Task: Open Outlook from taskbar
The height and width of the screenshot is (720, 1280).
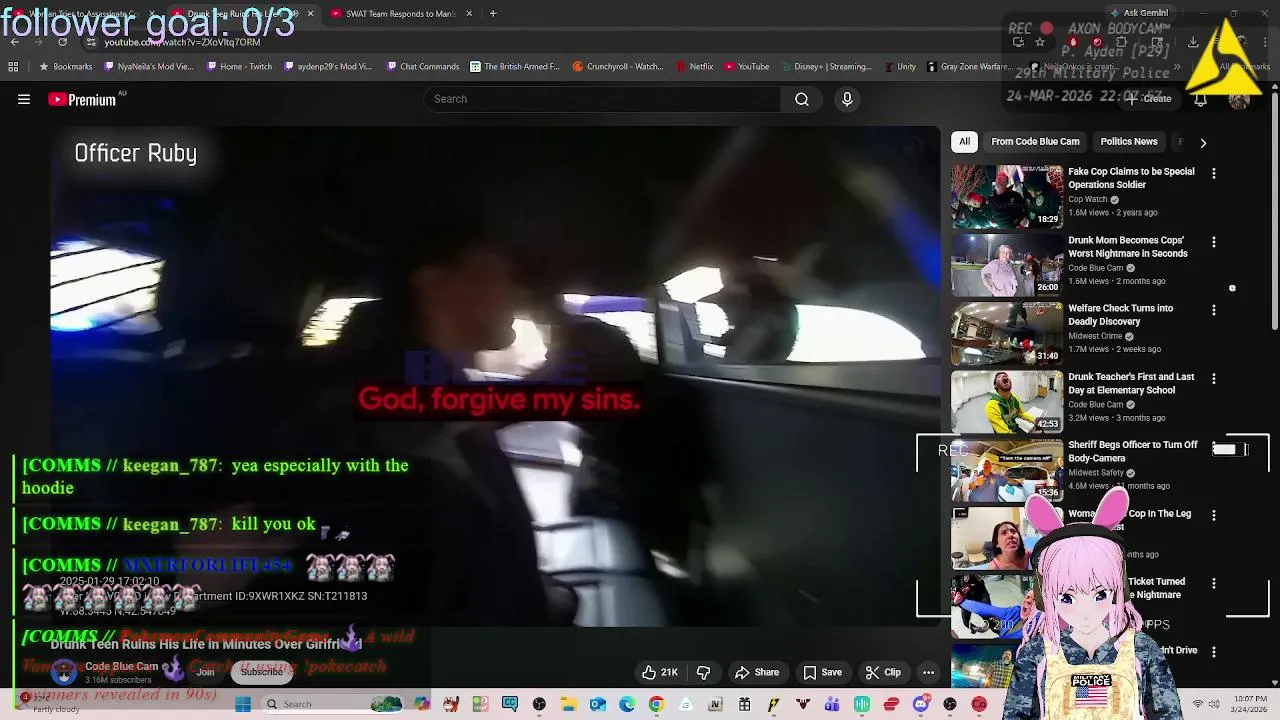Action: (598, 704)
